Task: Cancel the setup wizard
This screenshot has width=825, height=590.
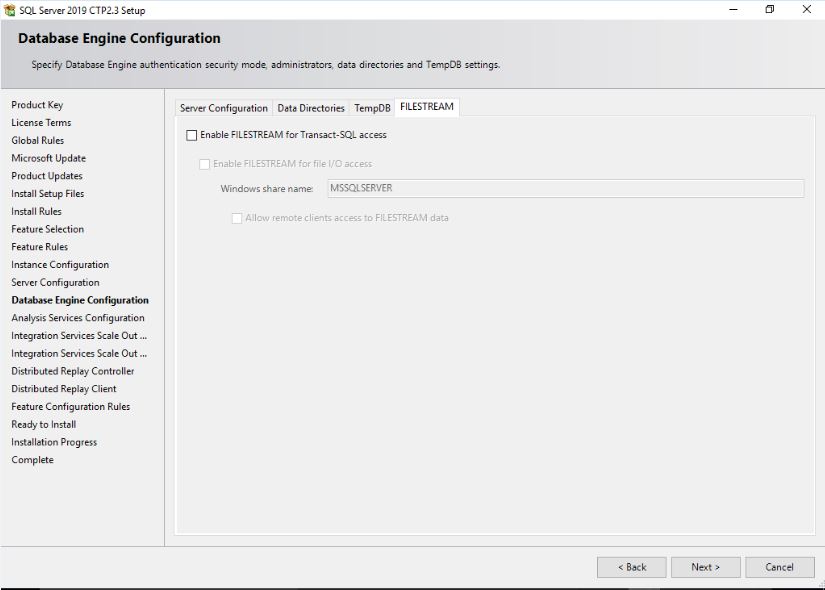Action: tap(780, 567)
